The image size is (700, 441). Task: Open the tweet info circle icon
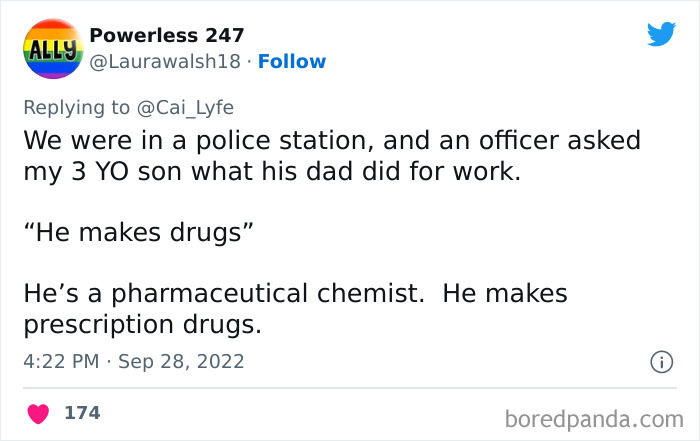[x=660, y=363]
